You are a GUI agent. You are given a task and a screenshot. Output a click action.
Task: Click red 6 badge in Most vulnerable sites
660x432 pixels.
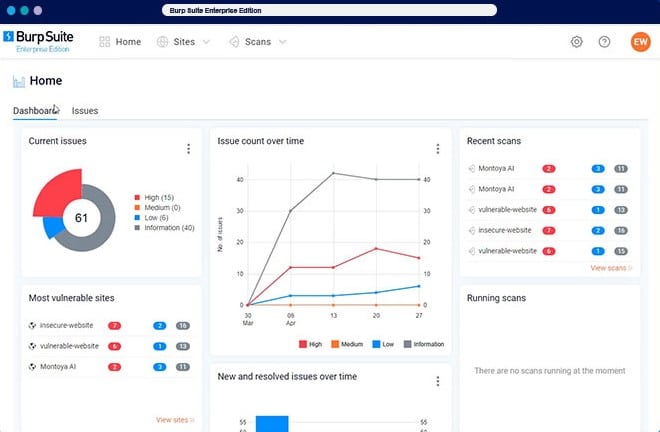click(x=114, y=346)
